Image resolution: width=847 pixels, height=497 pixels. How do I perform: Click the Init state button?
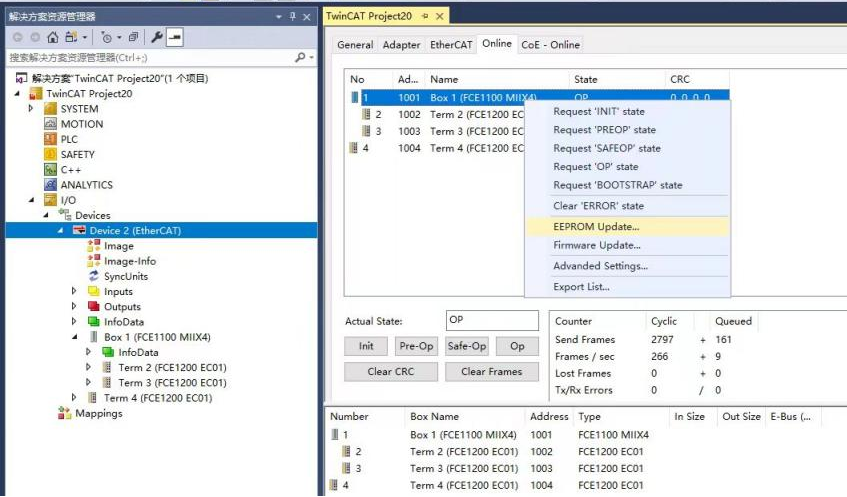[x=366, y=346]
